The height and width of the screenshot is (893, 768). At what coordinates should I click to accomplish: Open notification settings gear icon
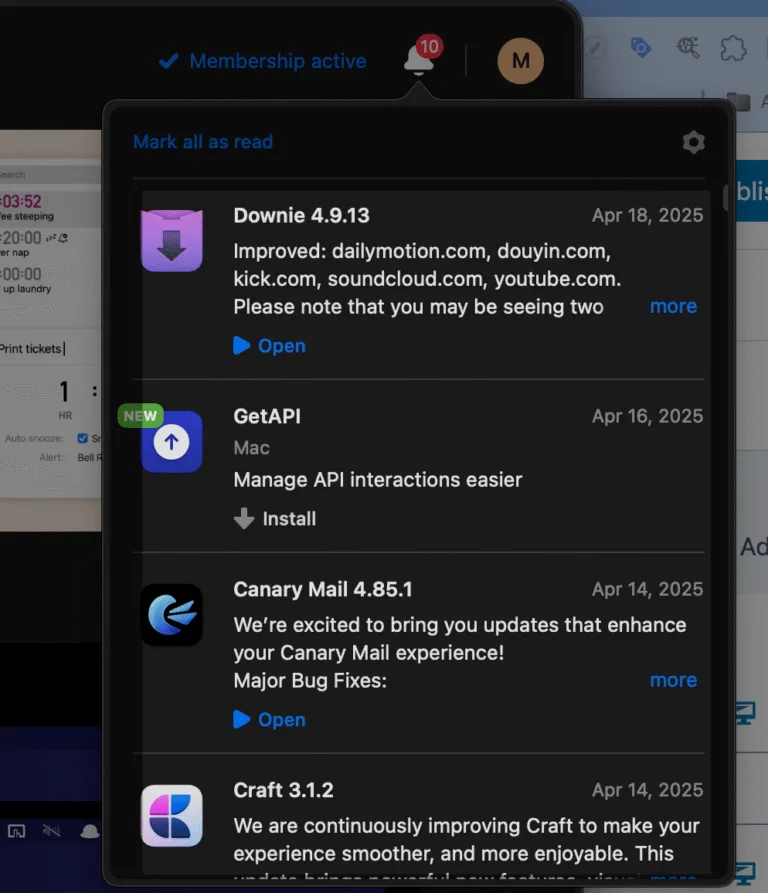693,142
